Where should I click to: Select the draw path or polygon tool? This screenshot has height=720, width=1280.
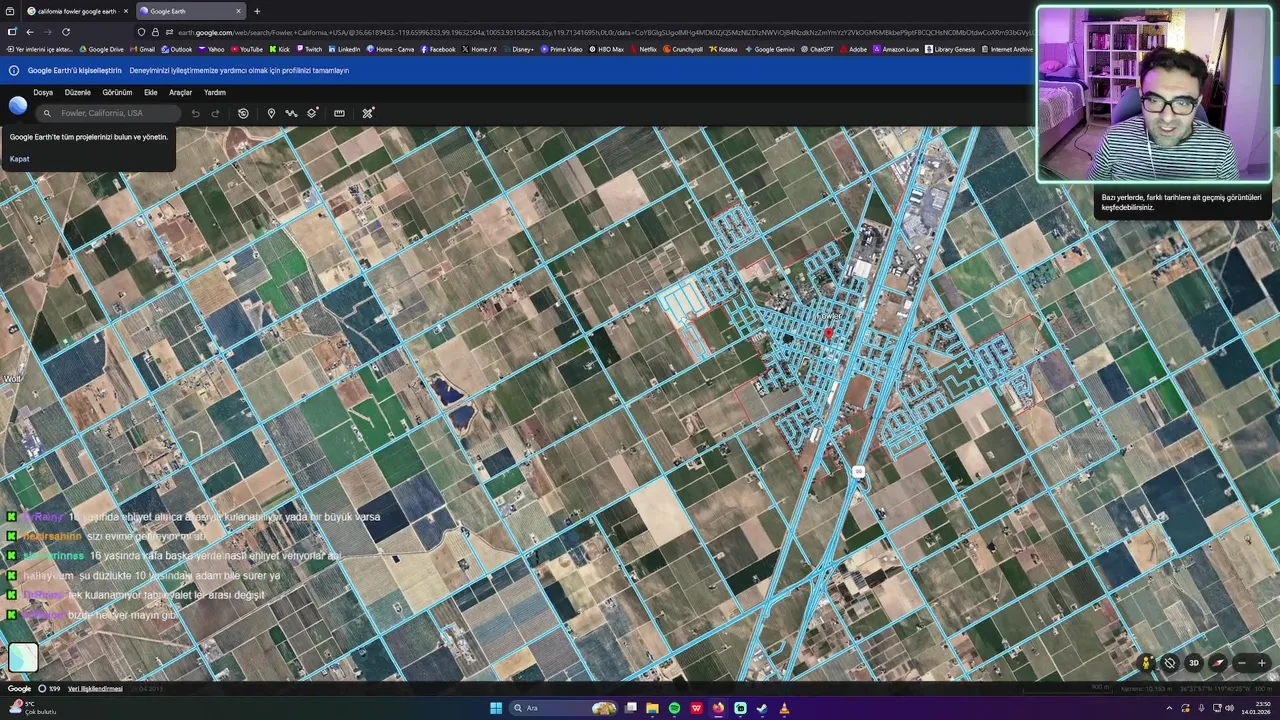[291, 113]
